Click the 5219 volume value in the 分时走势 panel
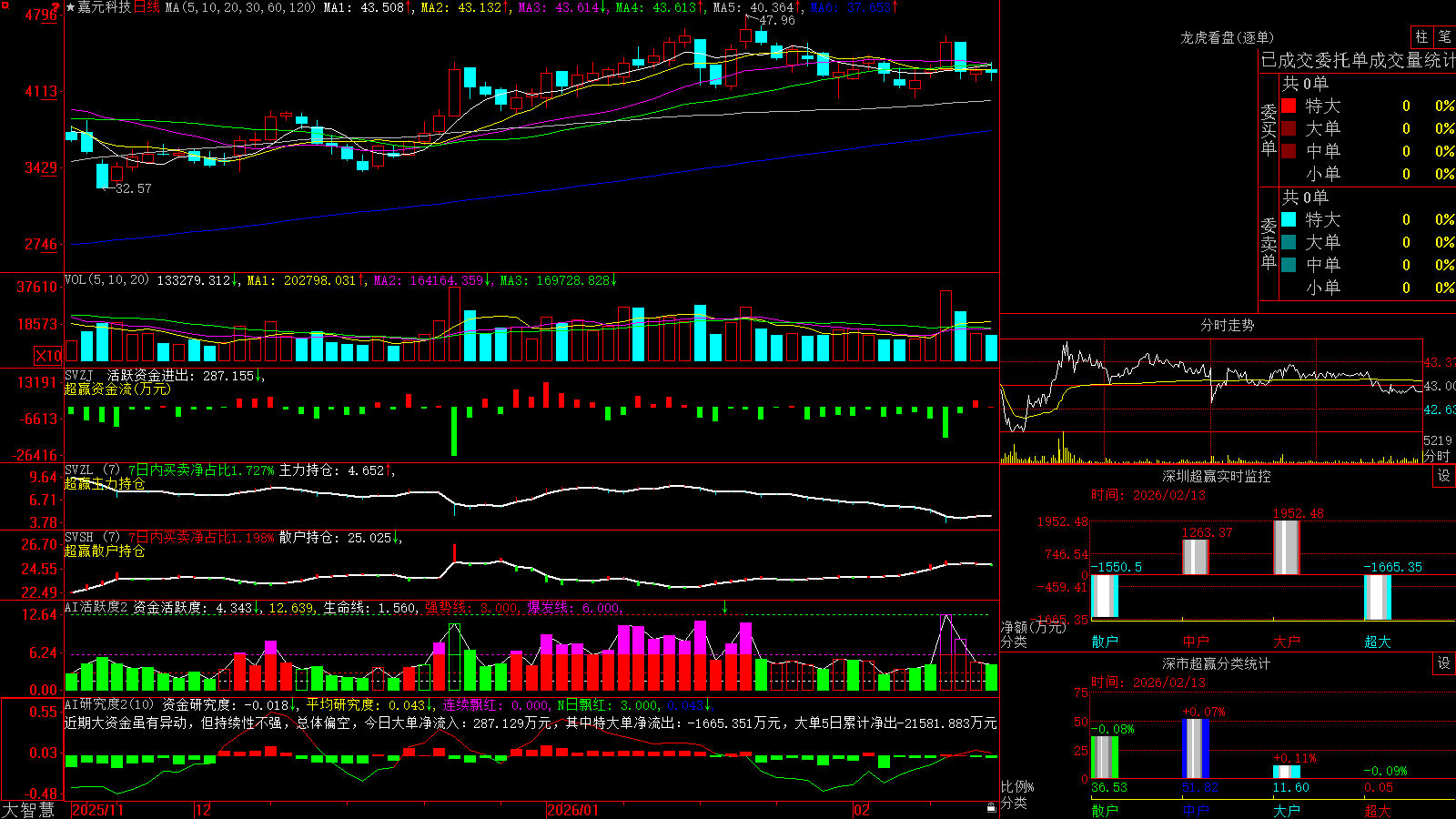 pos(1438,440)
